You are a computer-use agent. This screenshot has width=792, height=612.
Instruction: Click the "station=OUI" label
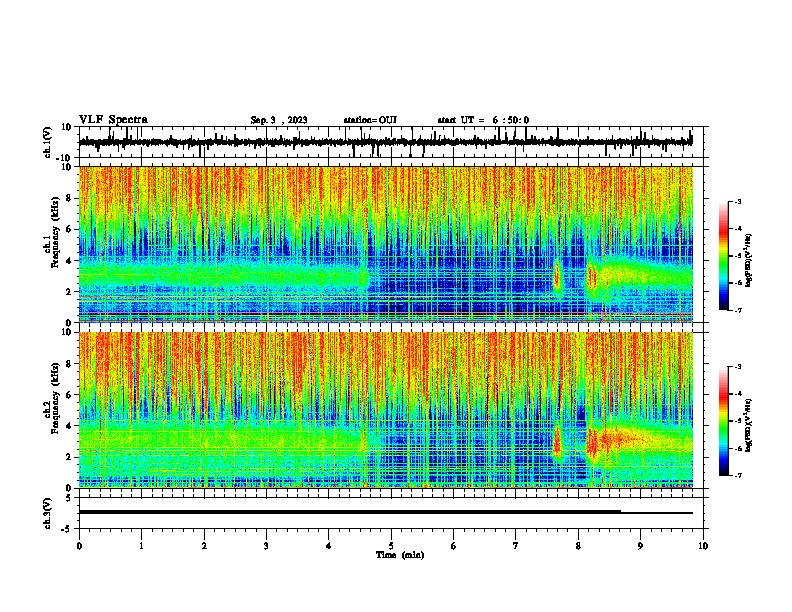(370, 120)
